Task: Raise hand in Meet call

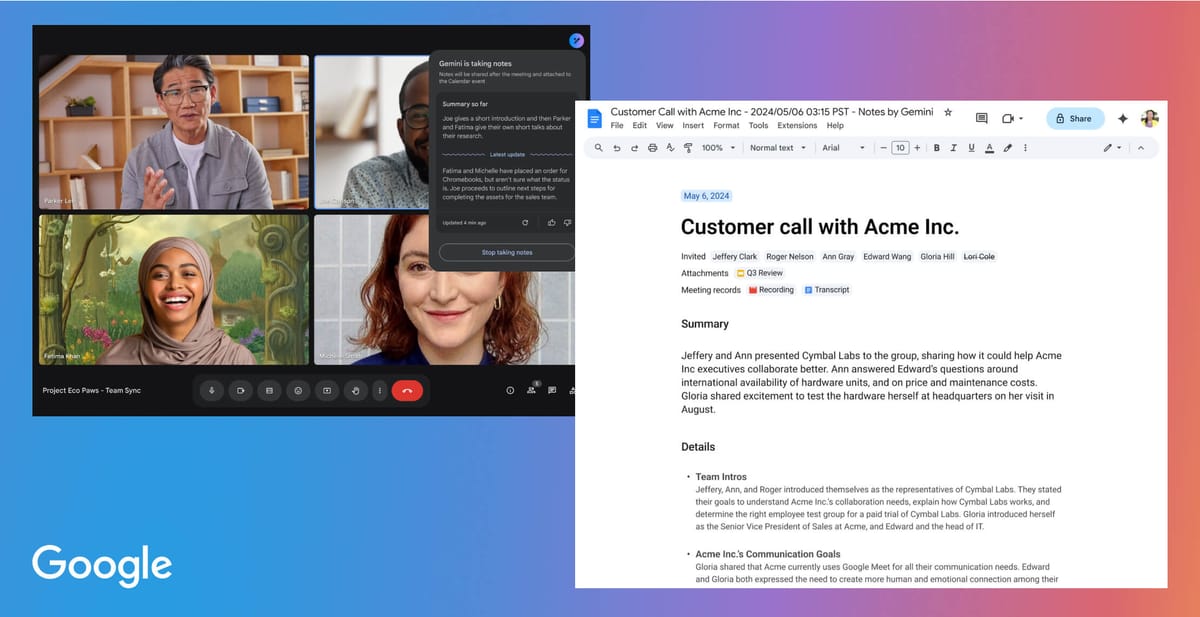Action: pyautogui.click(x=355, y=391)
